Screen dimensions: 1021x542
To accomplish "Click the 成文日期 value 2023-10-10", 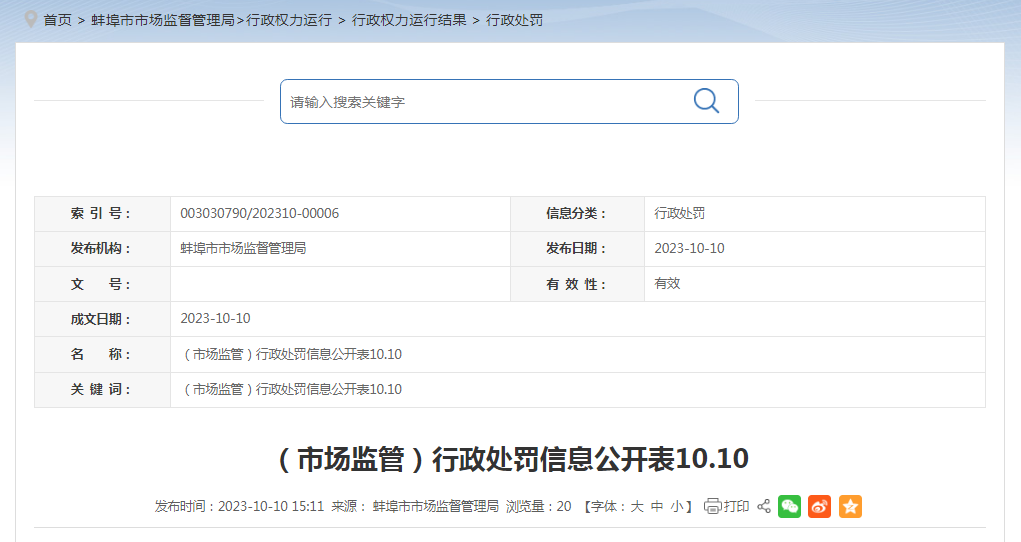I will coord(216,319).
